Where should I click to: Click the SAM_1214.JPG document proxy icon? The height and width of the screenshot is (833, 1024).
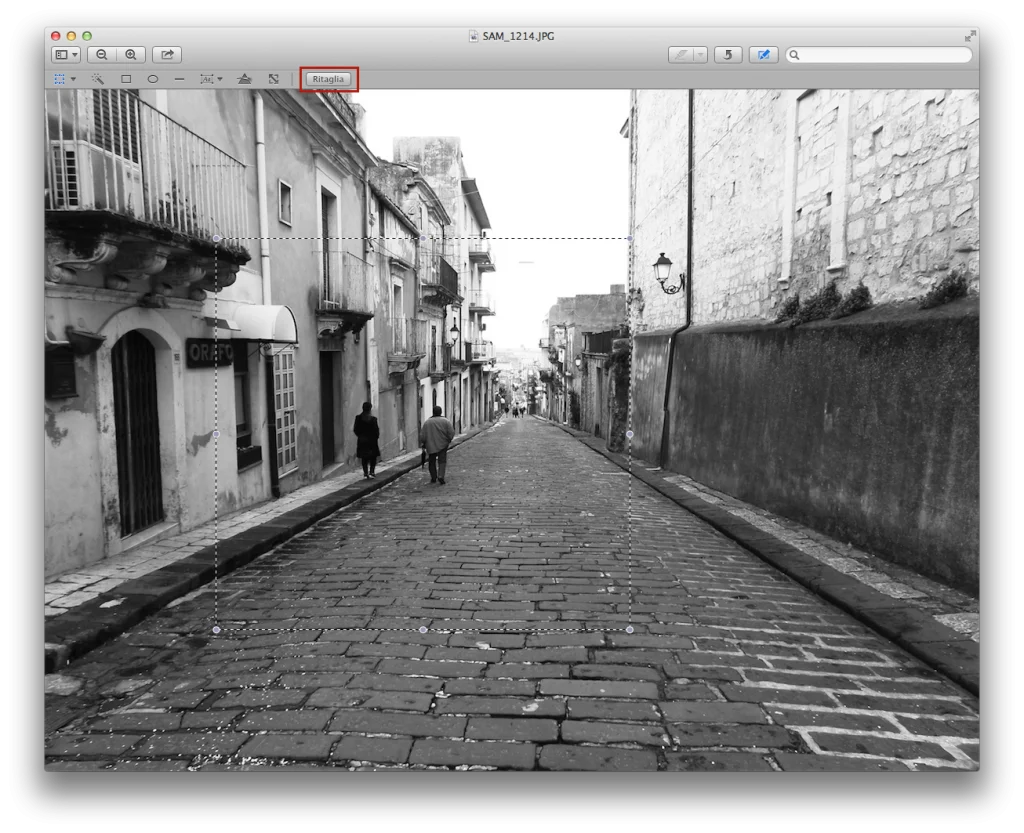click(x=473, y=36)
